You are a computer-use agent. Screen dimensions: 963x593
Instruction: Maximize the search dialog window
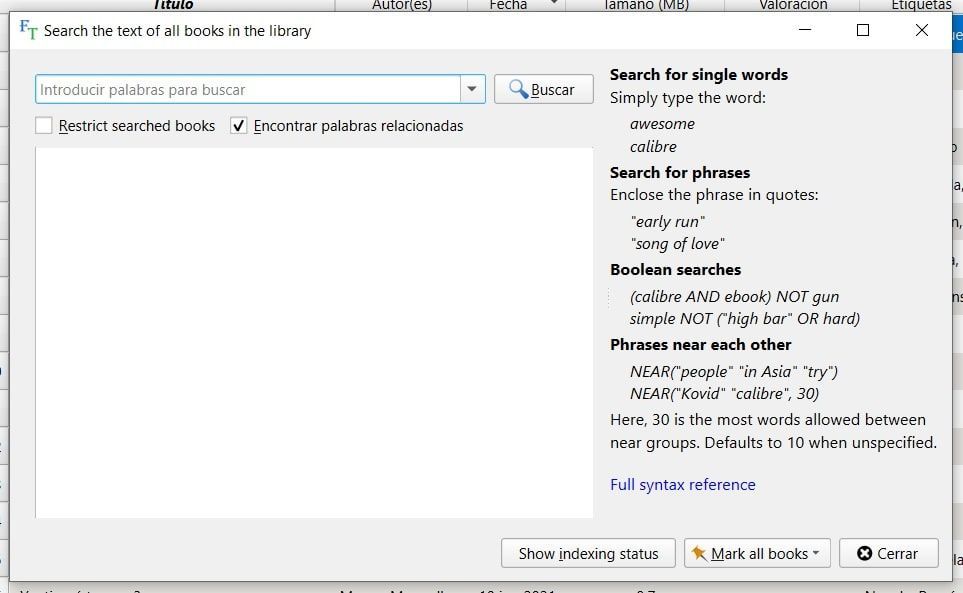click(x=863, y=30)
